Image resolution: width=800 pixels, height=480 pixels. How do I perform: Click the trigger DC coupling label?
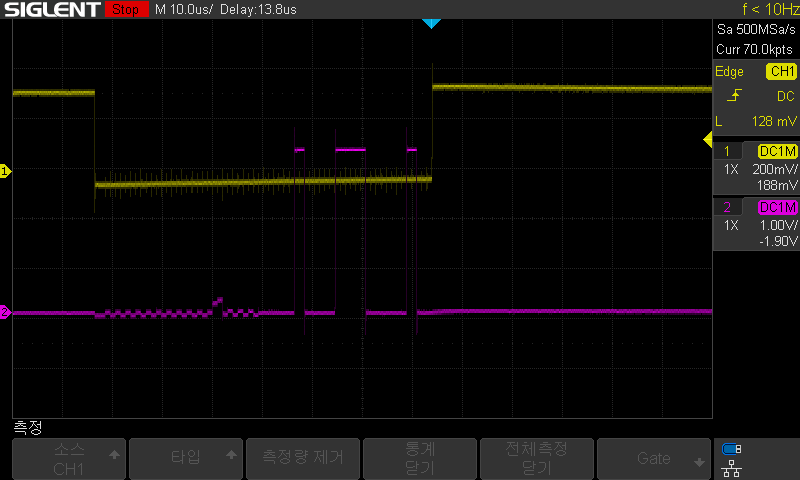pyautogui.click(x=786, y=96)
